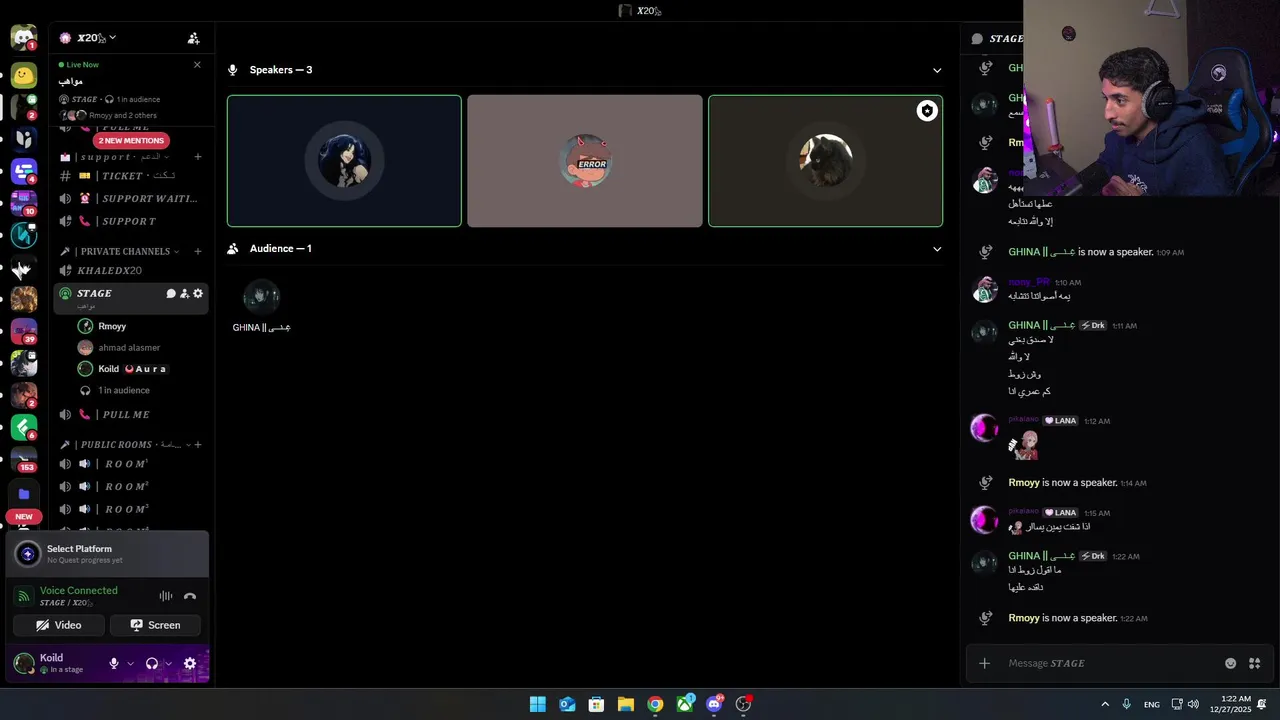Show hidden system tray icons
This screenshot has width=1280, height=720.
[1105, 704]
